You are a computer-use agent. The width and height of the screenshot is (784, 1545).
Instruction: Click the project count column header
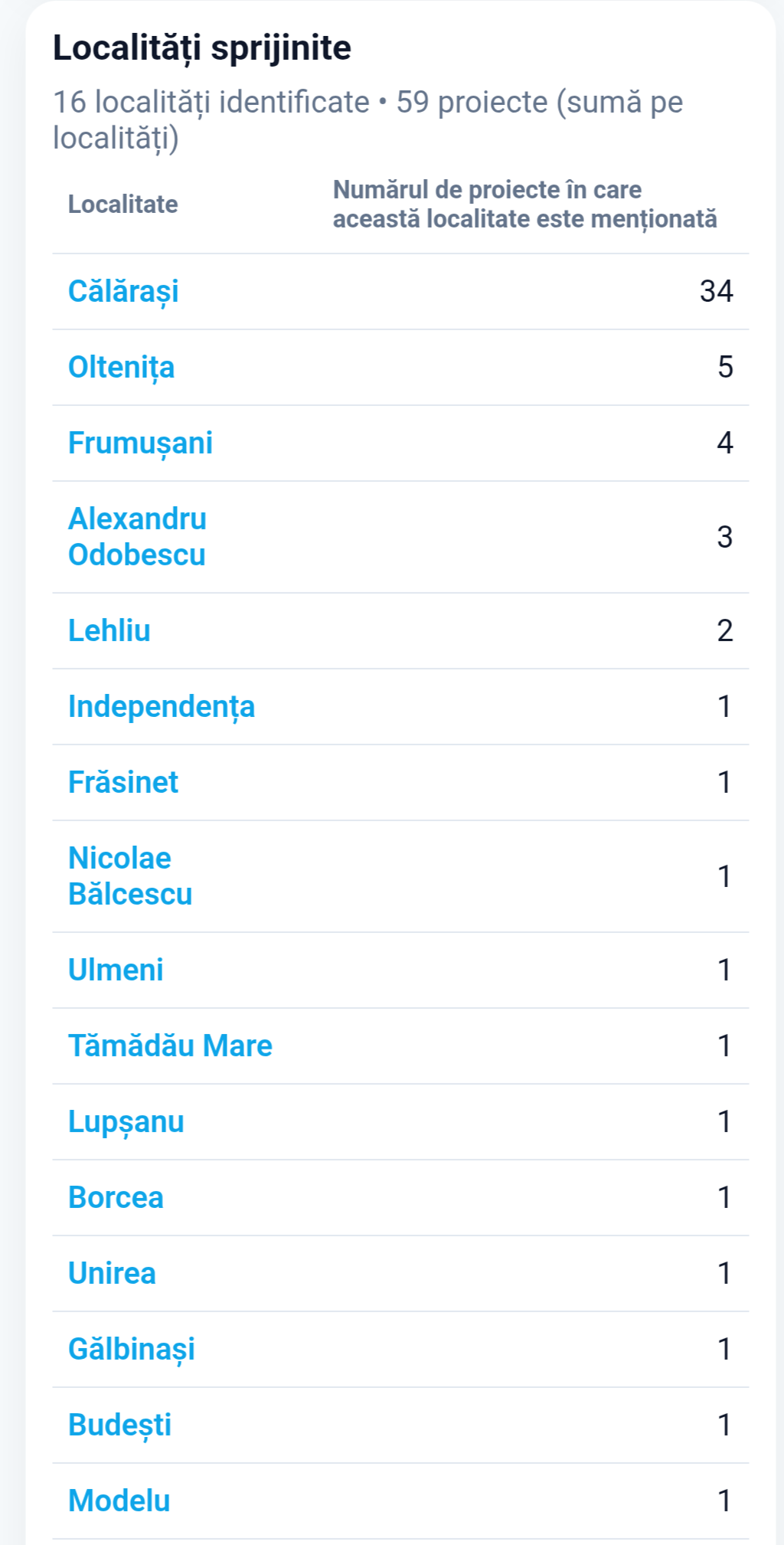(525, 205)
